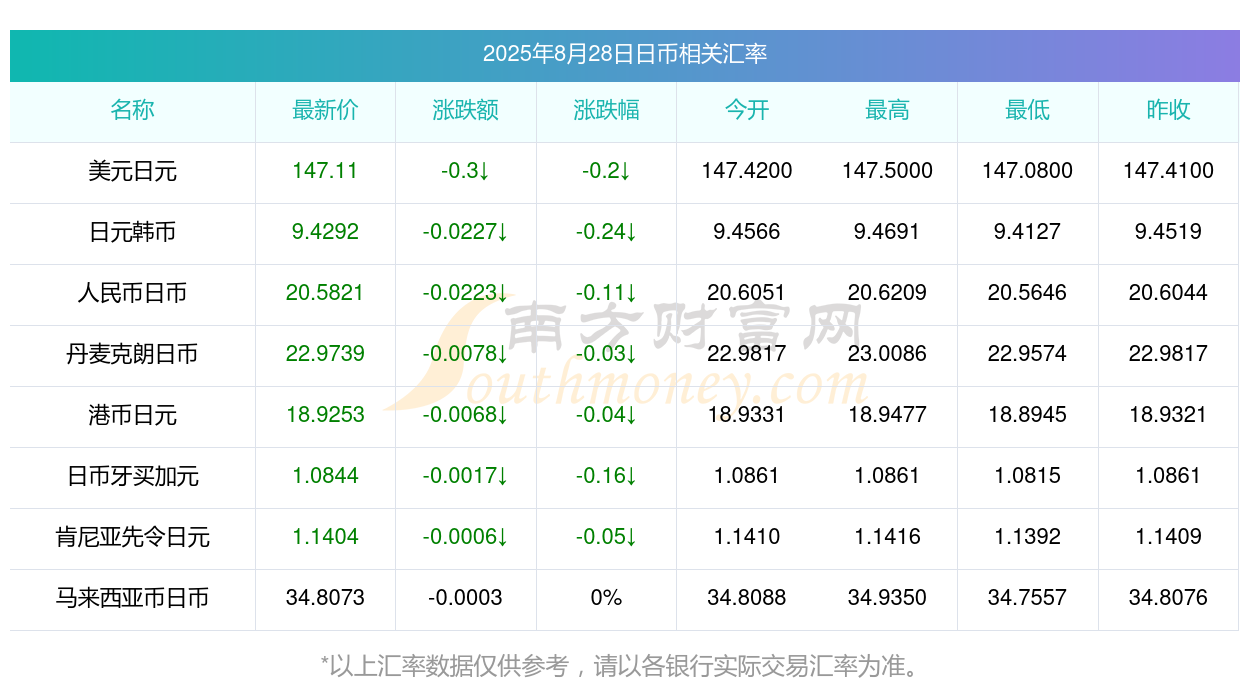Click the change value -0.0078↓
Viewport: 1250px width, 698px height.
[x=466, y=354]
